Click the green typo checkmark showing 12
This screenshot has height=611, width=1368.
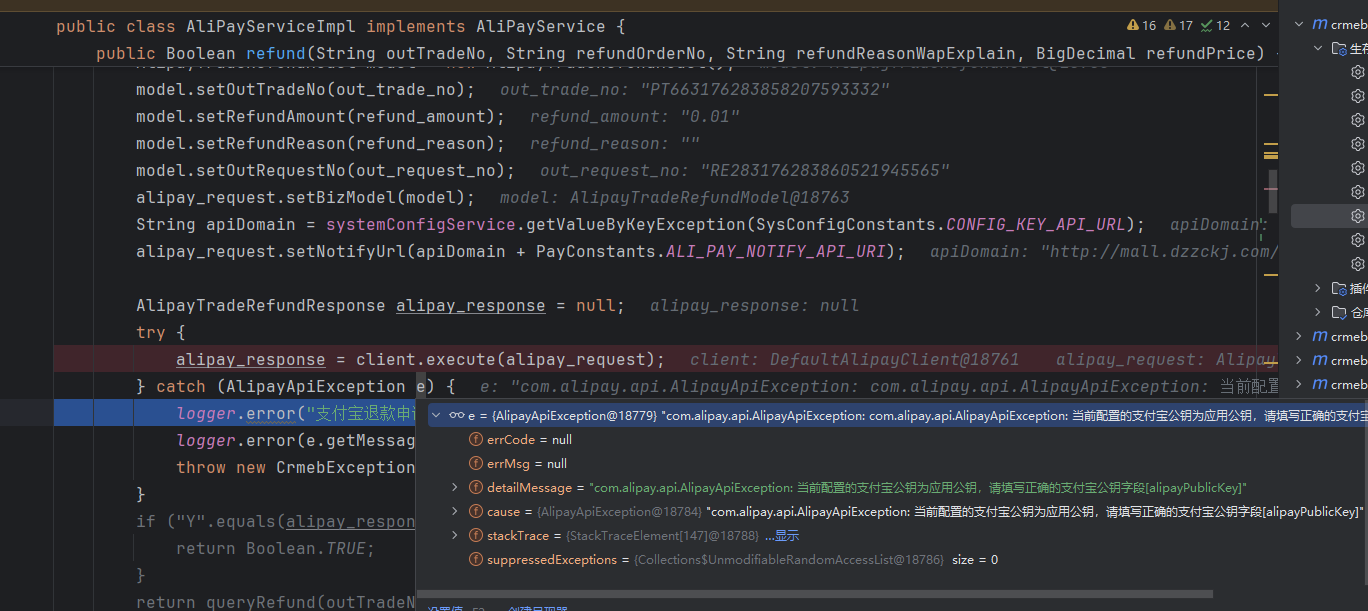point(1214,26)
